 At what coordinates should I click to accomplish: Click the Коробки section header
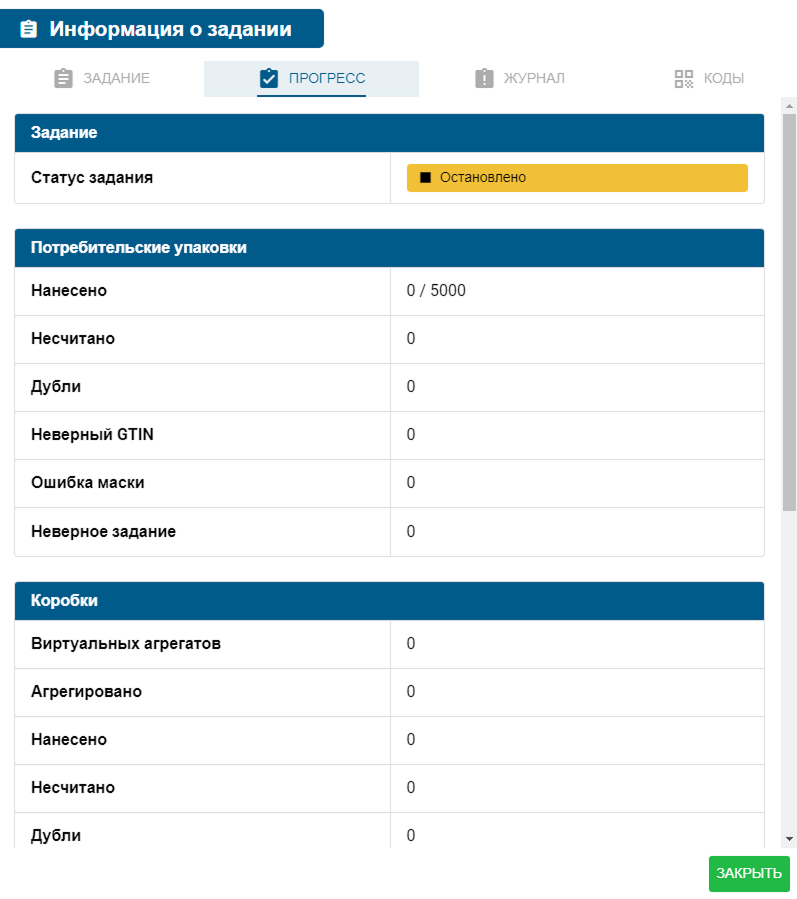pos(389,600)
